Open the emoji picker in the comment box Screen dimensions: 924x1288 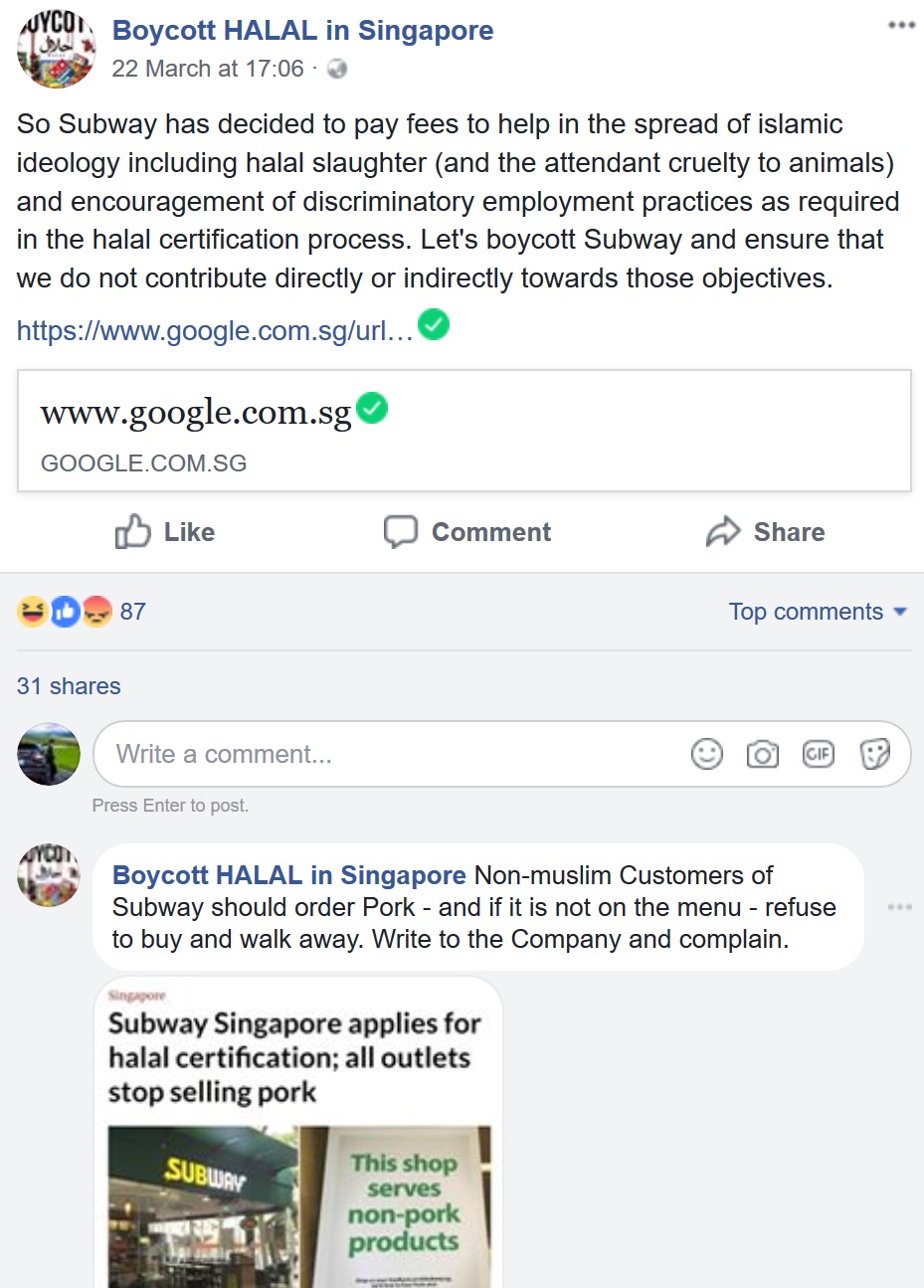pyautogui.click(x=707, y=754)
